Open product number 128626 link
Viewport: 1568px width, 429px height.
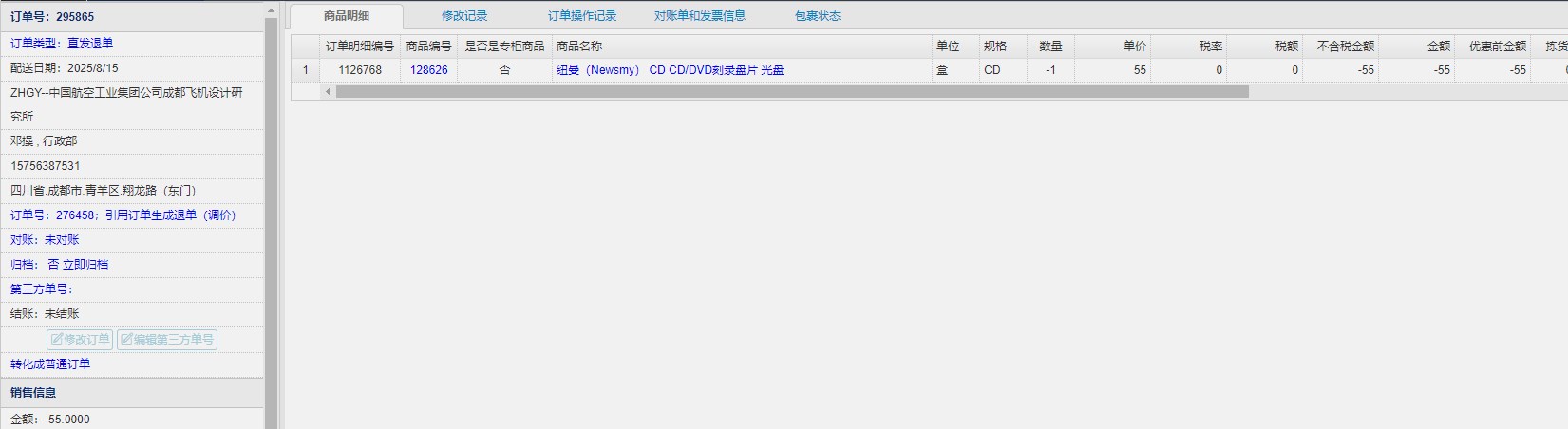click(x=428, y=70)
